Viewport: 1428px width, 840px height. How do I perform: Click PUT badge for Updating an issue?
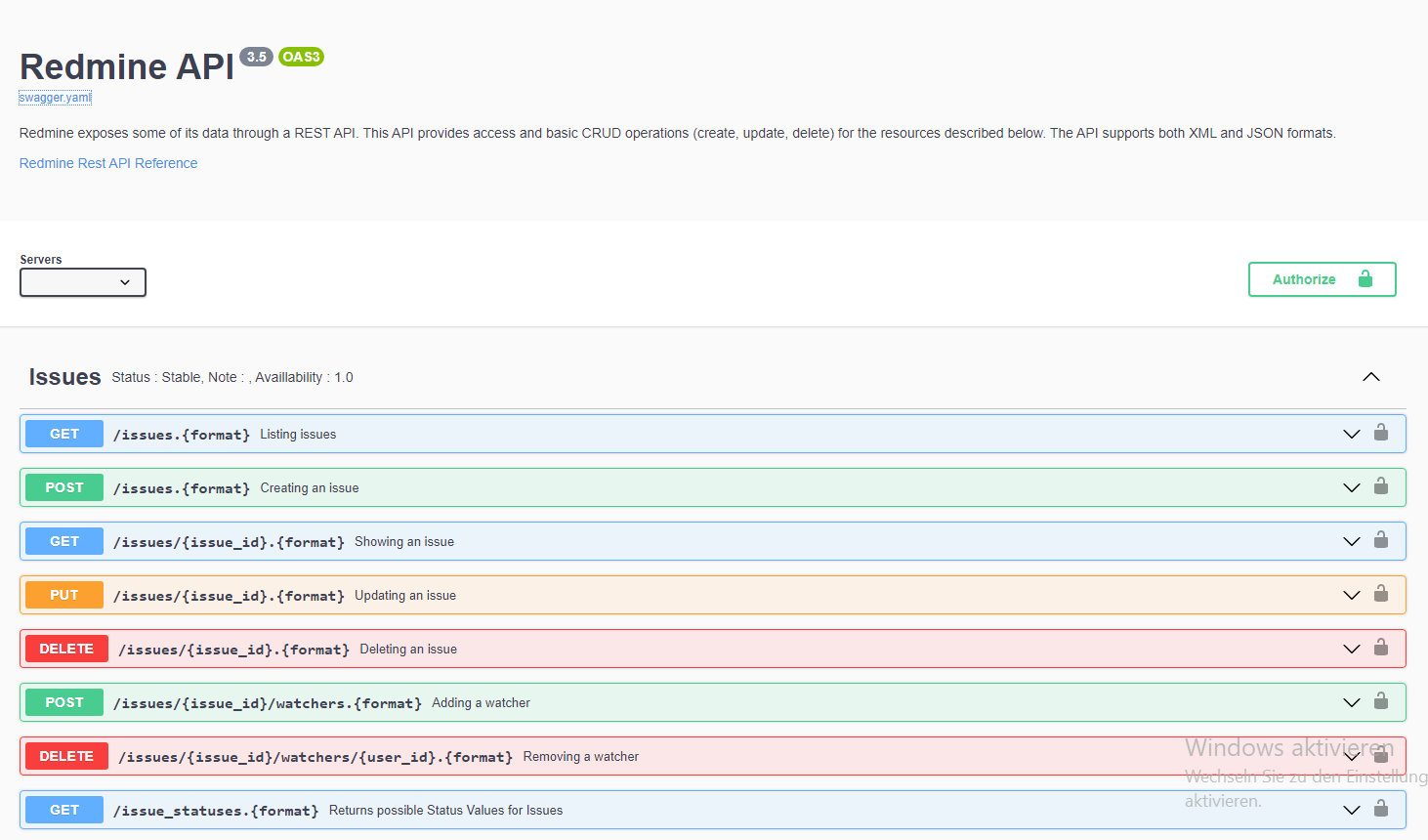[x=64, y=595]
